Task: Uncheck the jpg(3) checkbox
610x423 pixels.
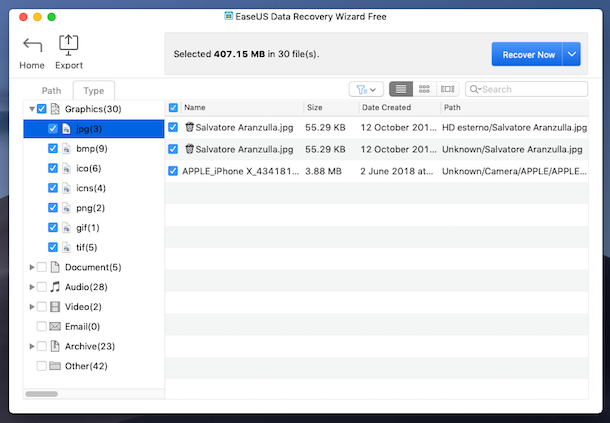Action: (53, 129)
